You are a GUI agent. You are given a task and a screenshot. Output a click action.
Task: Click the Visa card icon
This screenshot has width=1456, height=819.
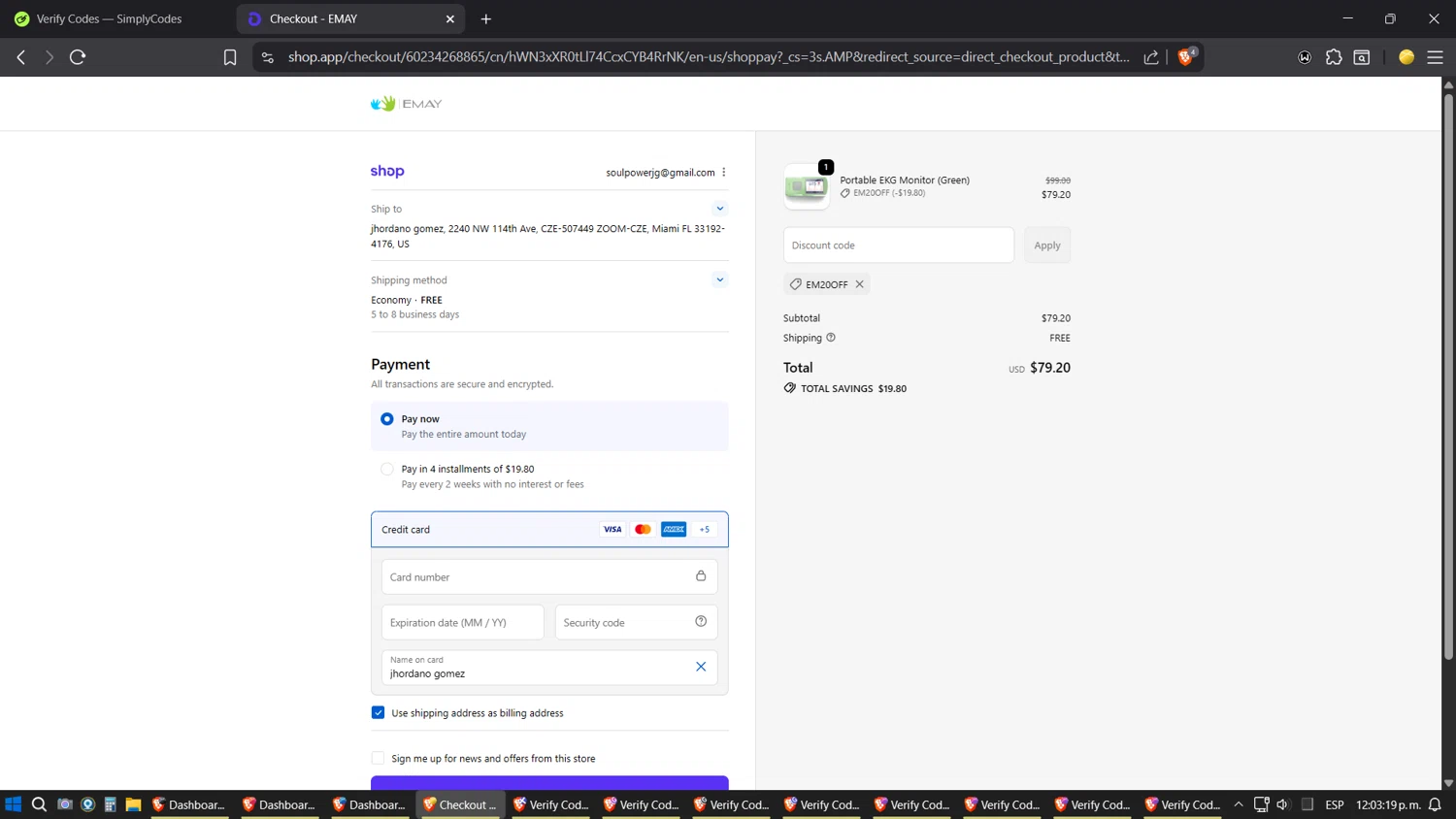612,530
